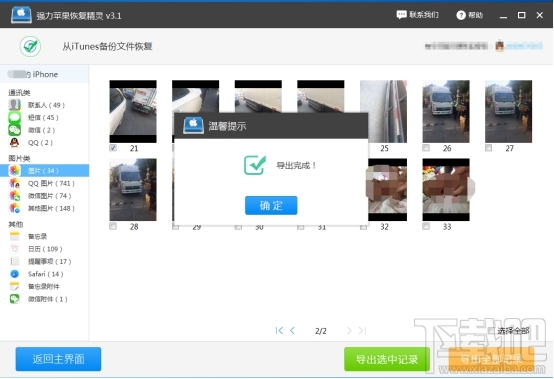Click the 确定 button in the dialog
This screenshot has width=554, height=379.
pos(271,205)
